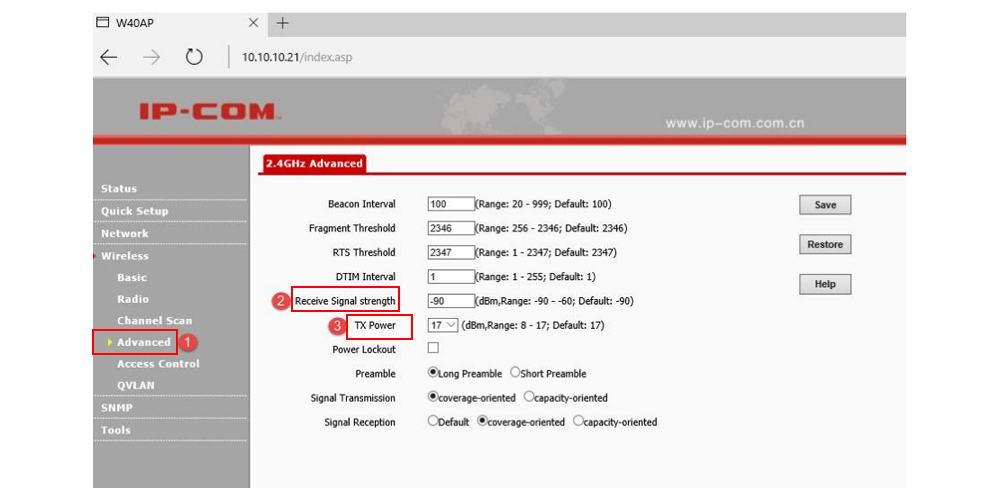
Task: Select QVLAN under Wireless
Action: (x=136, y=385)
